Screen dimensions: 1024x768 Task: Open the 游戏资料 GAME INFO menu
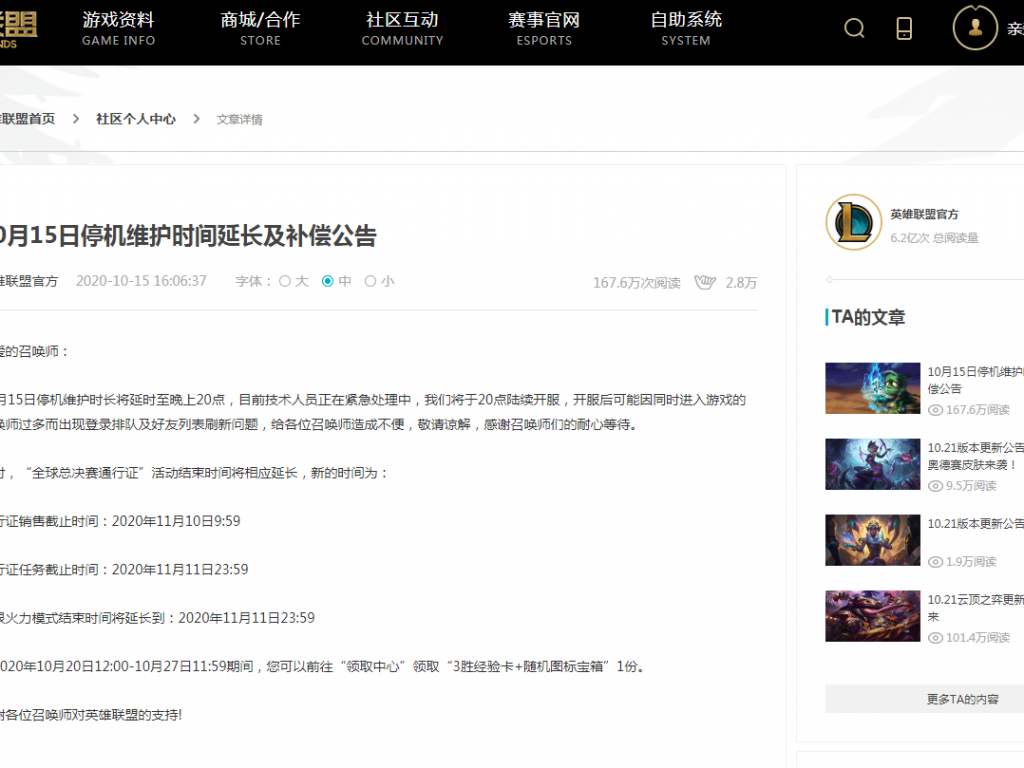(x=118, y=29)
